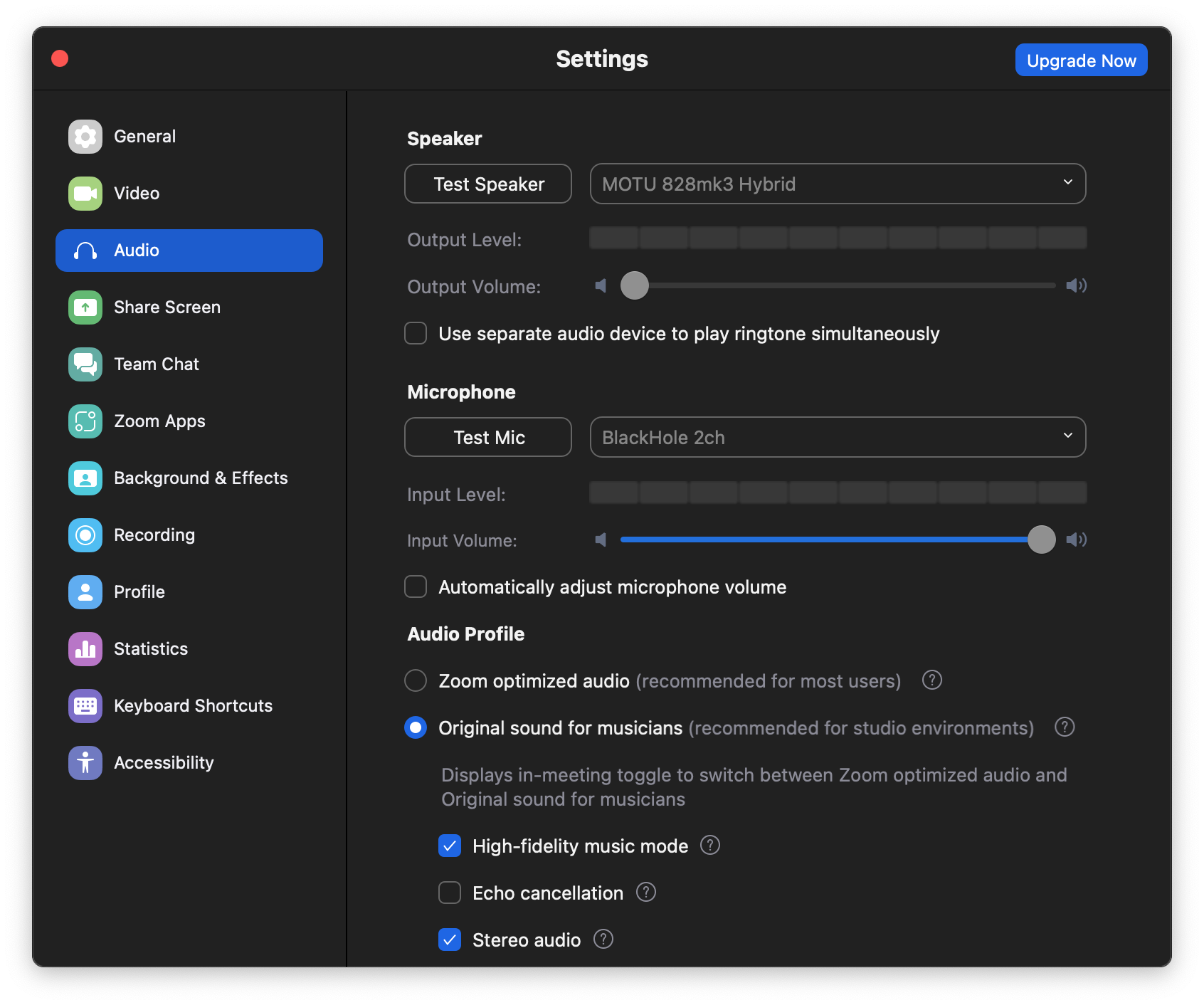Click the Upgrade Now button
This screenshot has width=1204, height=1005.
coord(1081,60)
